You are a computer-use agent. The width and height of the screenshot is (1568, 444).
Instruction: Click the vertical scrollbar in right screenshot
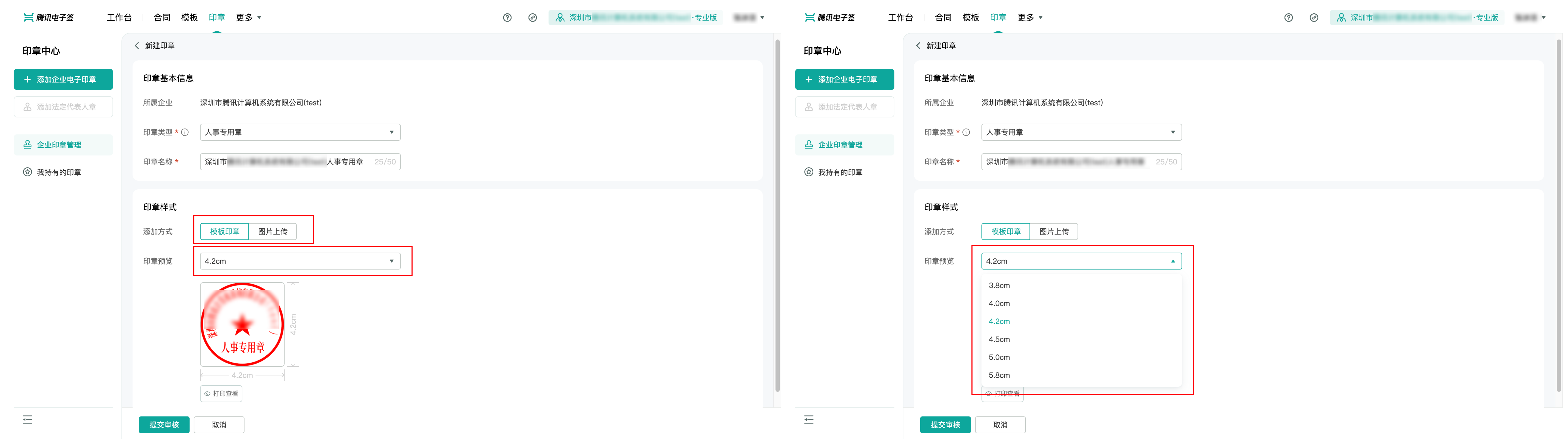1559,216
